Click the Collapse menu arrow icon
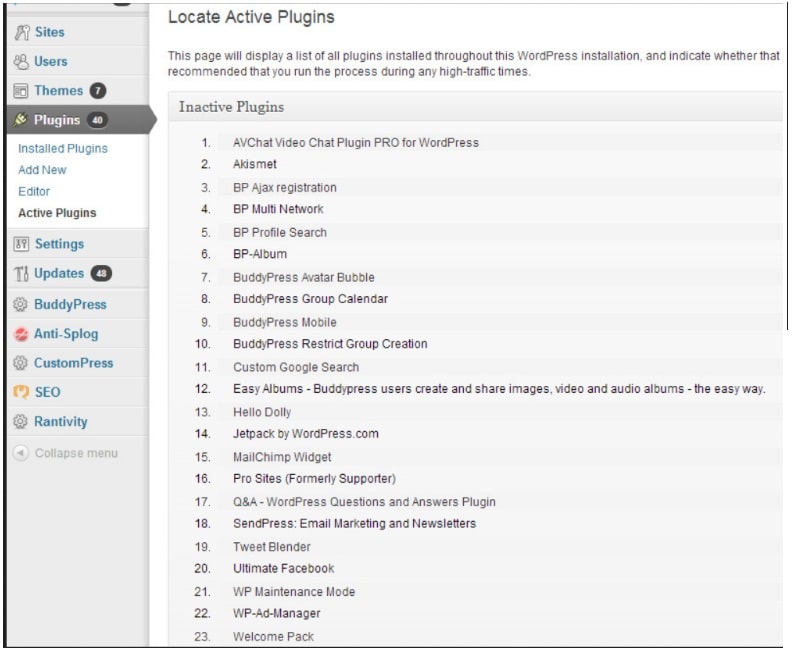This screenshot has height=649, width=792. tap(20, 453)
